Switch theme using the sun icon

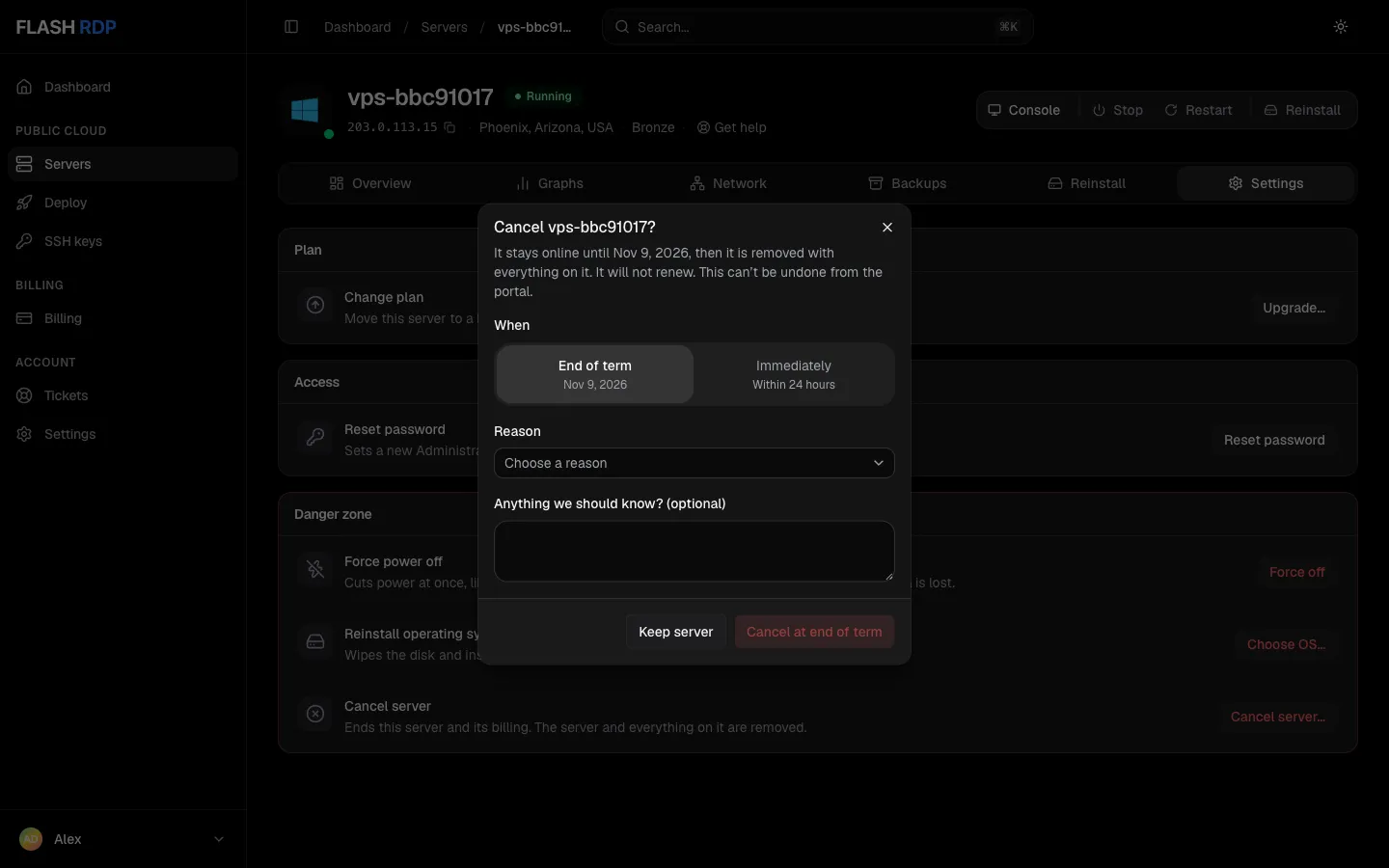click(1341, 27)
